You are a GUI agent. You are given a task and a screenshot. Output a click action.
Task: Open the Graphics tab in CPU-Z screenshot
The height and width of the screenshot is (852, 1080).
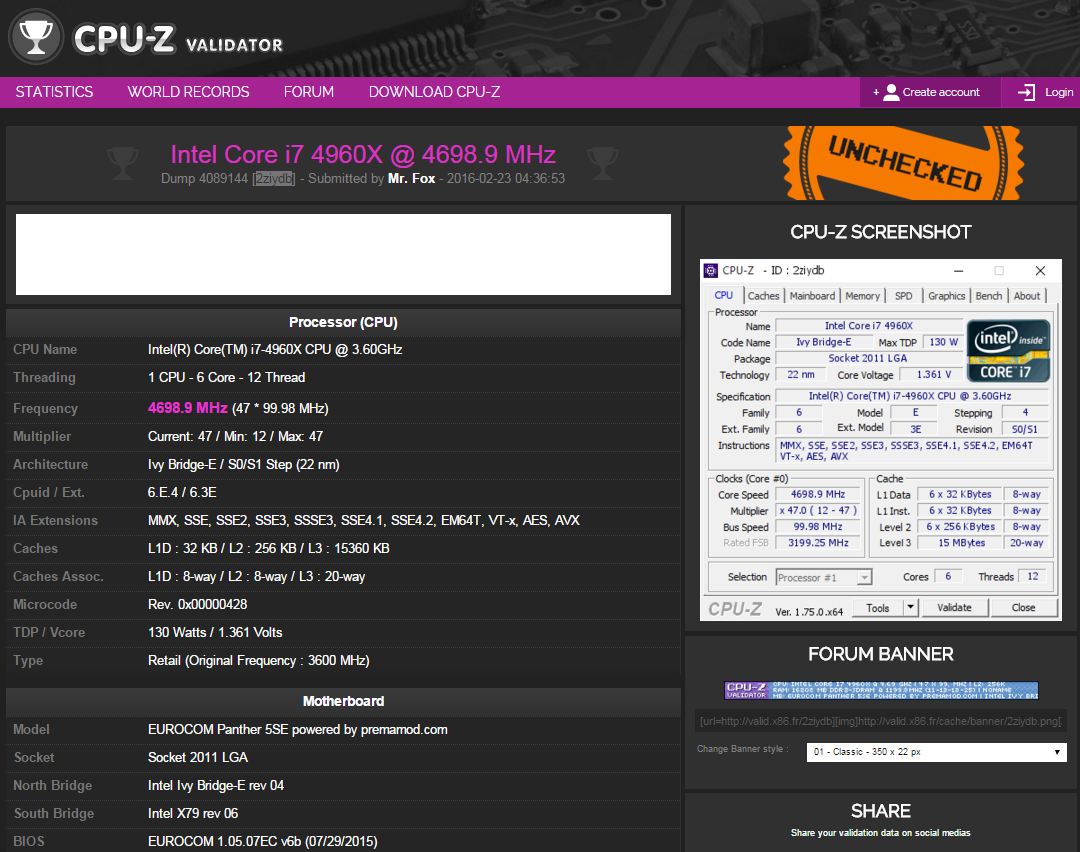pos(946,295)
